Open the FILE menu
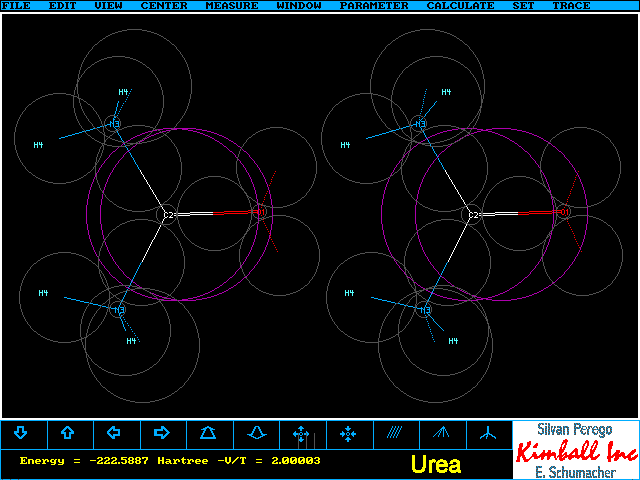This screenshot has height=480, width=640. tap(16, 6)
